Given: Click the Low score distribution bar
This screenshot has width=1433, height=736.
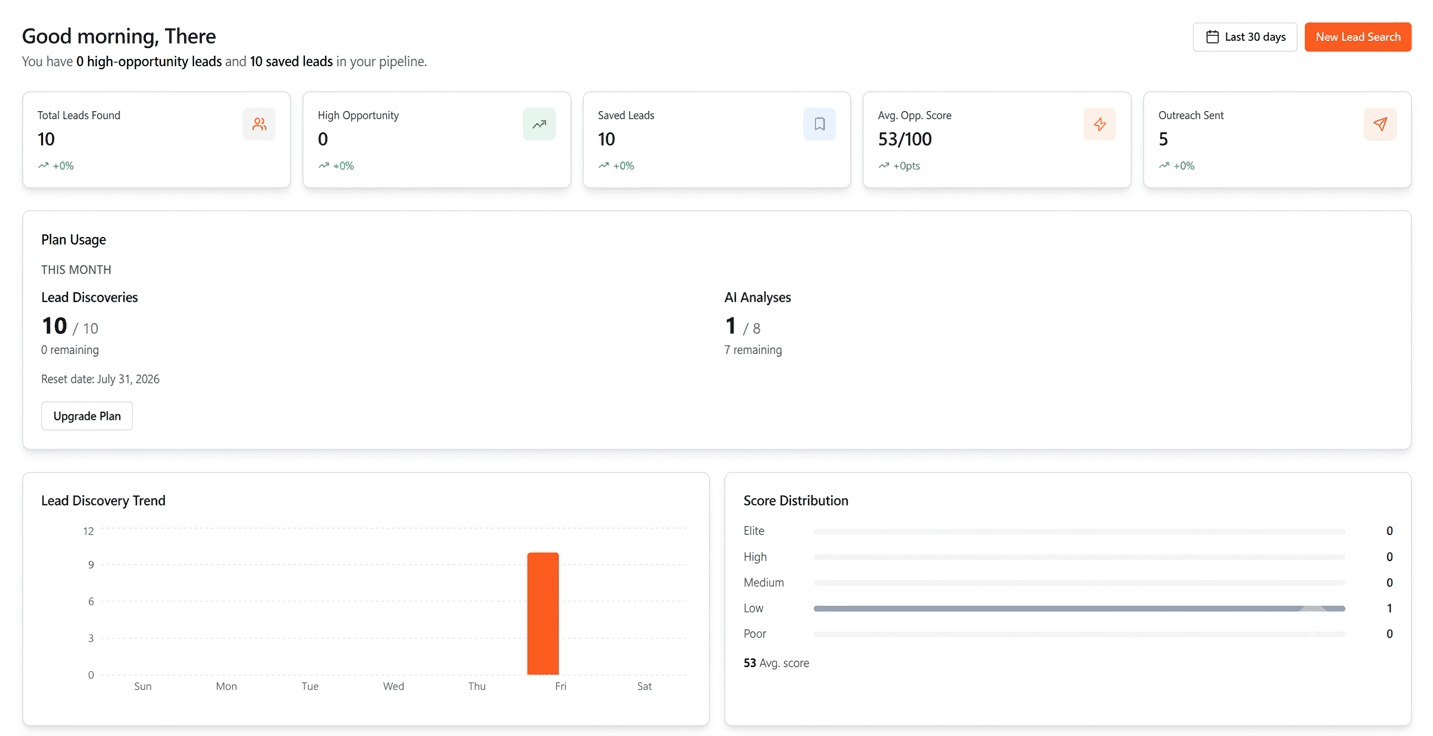Looking at the screenshot, I should 1079,608.
